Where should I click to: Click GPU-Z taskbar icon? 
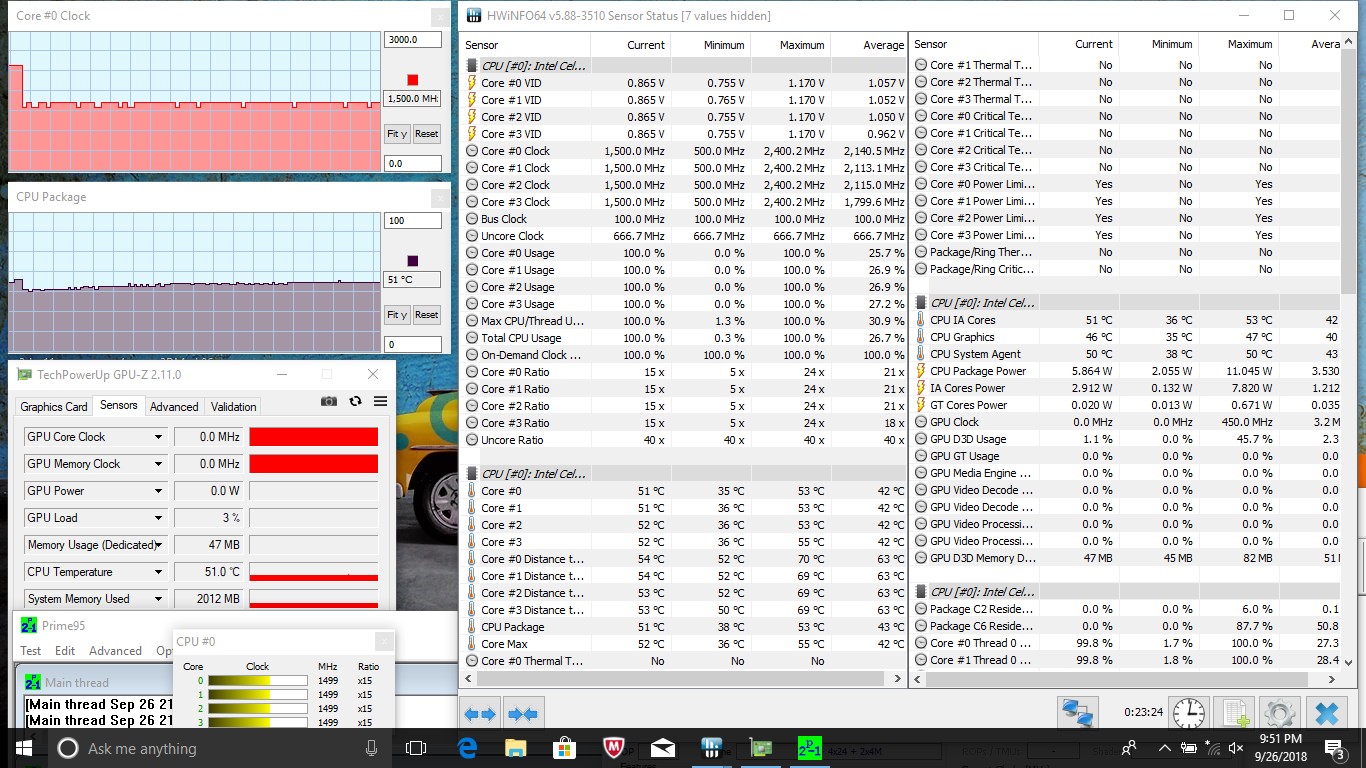tap(761, 748)
